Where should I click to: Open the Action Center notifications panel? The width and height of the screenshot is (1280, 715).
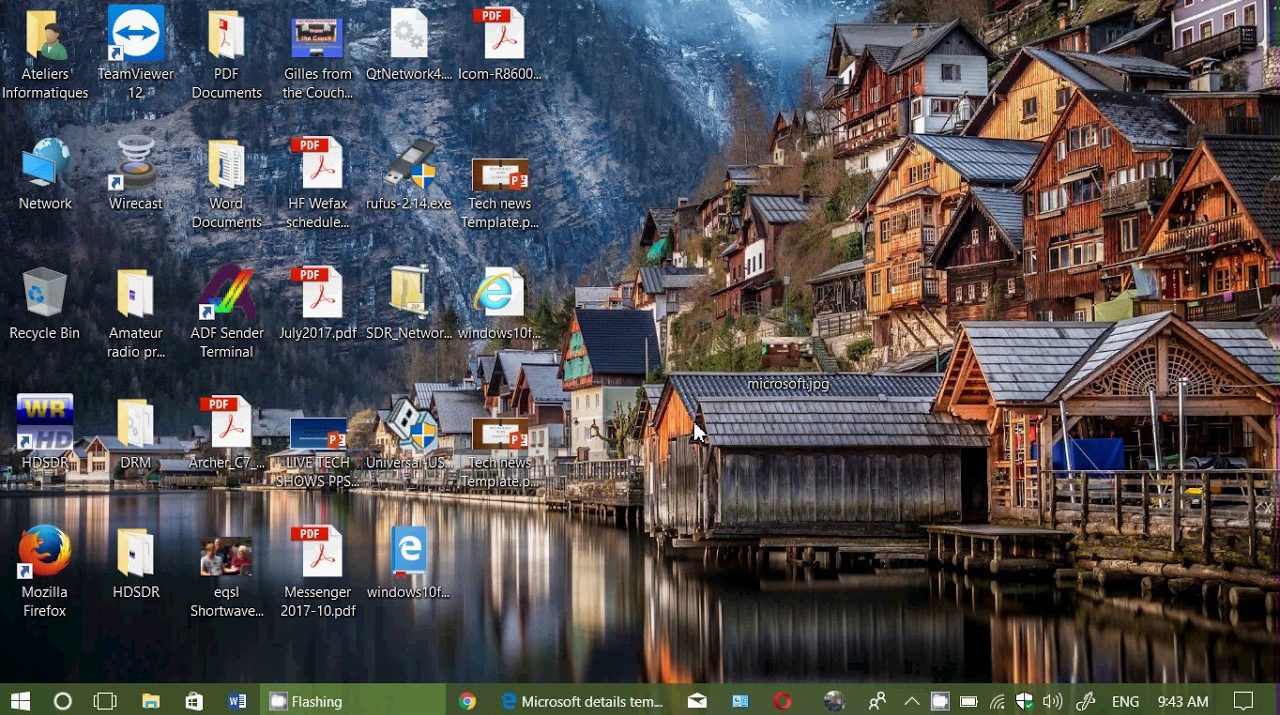[x=1243, y=701]
